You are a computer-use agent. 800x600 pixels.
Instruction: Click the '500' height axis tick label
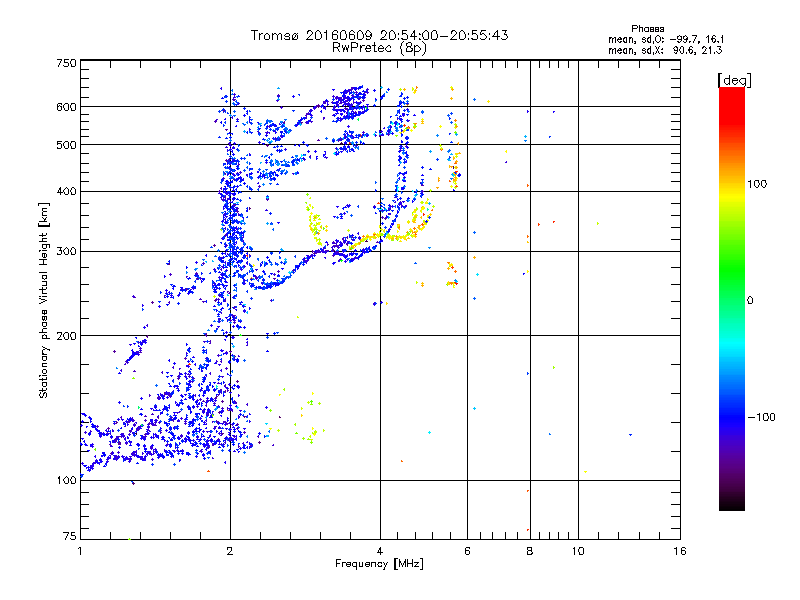pyautogui.click(x=66, y=145)
